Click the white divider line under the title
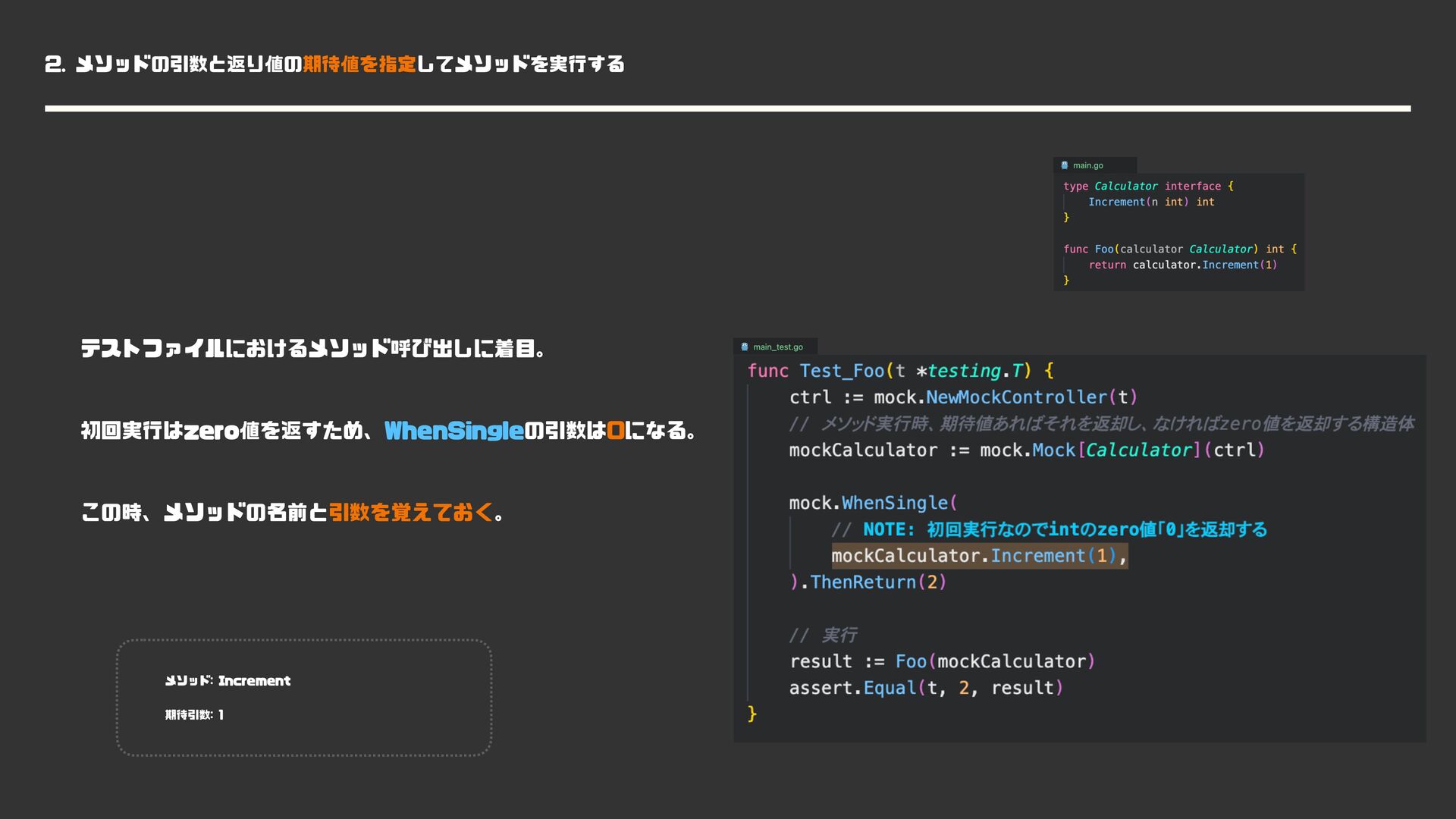This screenshot has height=819, width=1456. click(726, 108)
